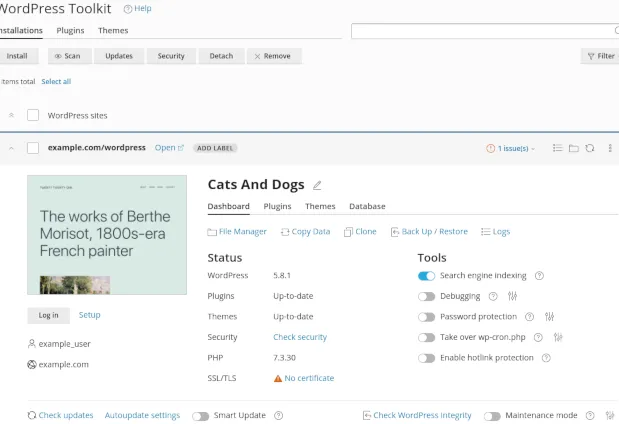Click the Clone link
Image resolution: width=619 pixels, height=424 pixels.
pos(360,232)
